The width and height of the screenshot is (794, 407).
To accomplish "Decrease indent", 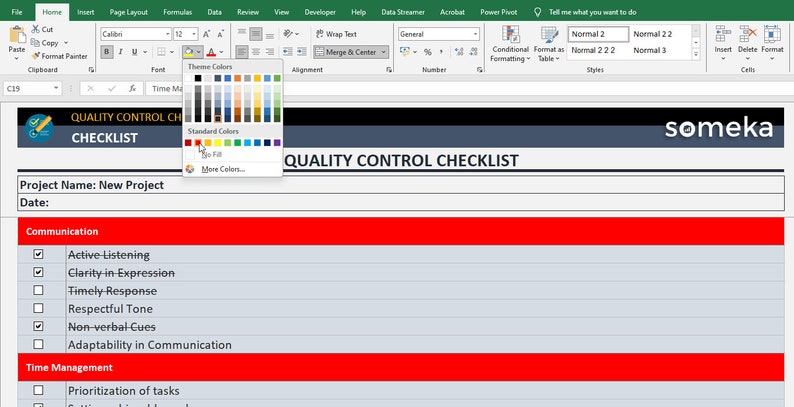I will pyautogui.click(x=288, y=52).
